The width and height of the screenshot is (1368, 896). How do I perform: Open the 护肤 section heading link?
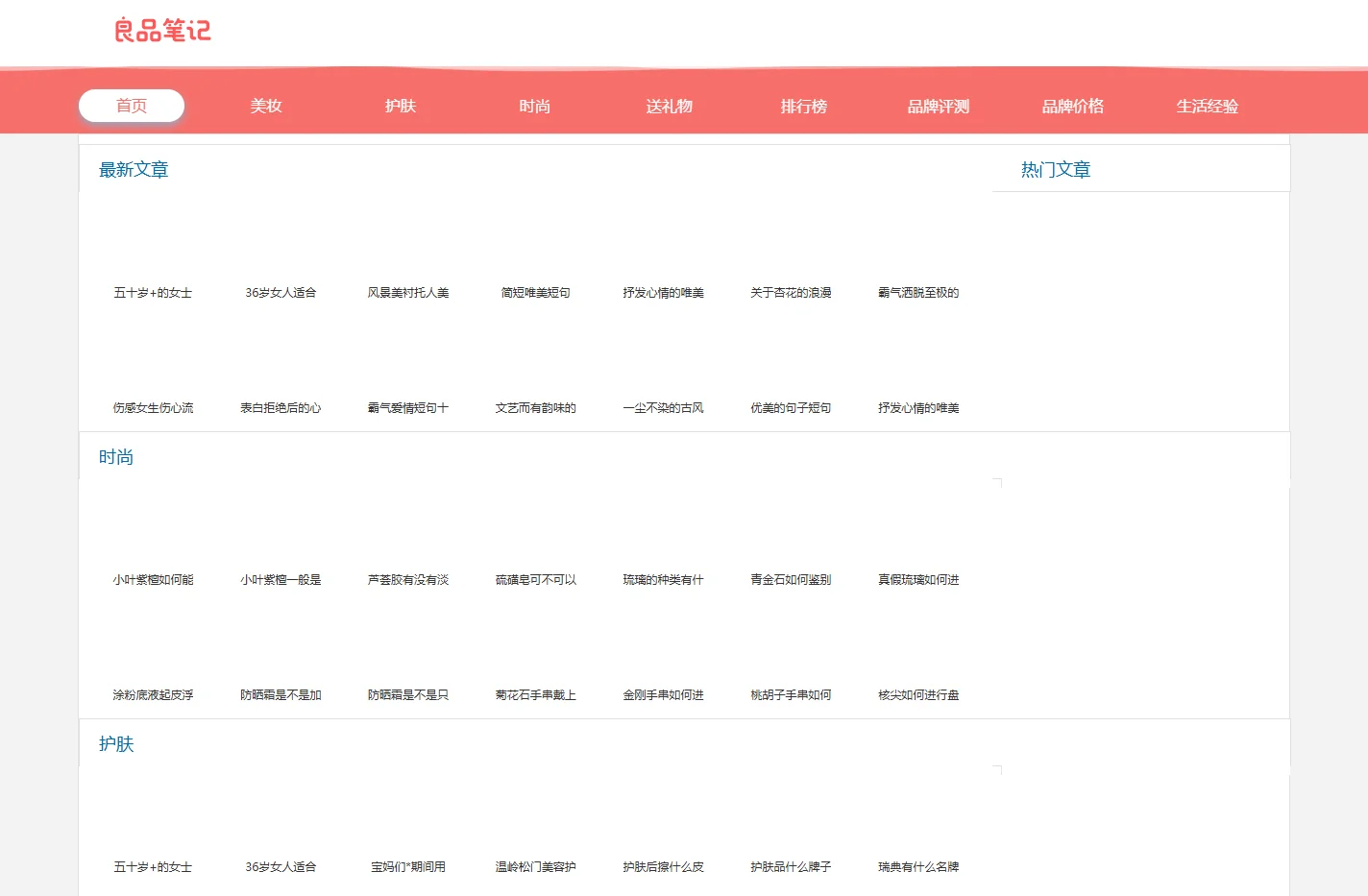pyautogui.click(x=116, y=744)
